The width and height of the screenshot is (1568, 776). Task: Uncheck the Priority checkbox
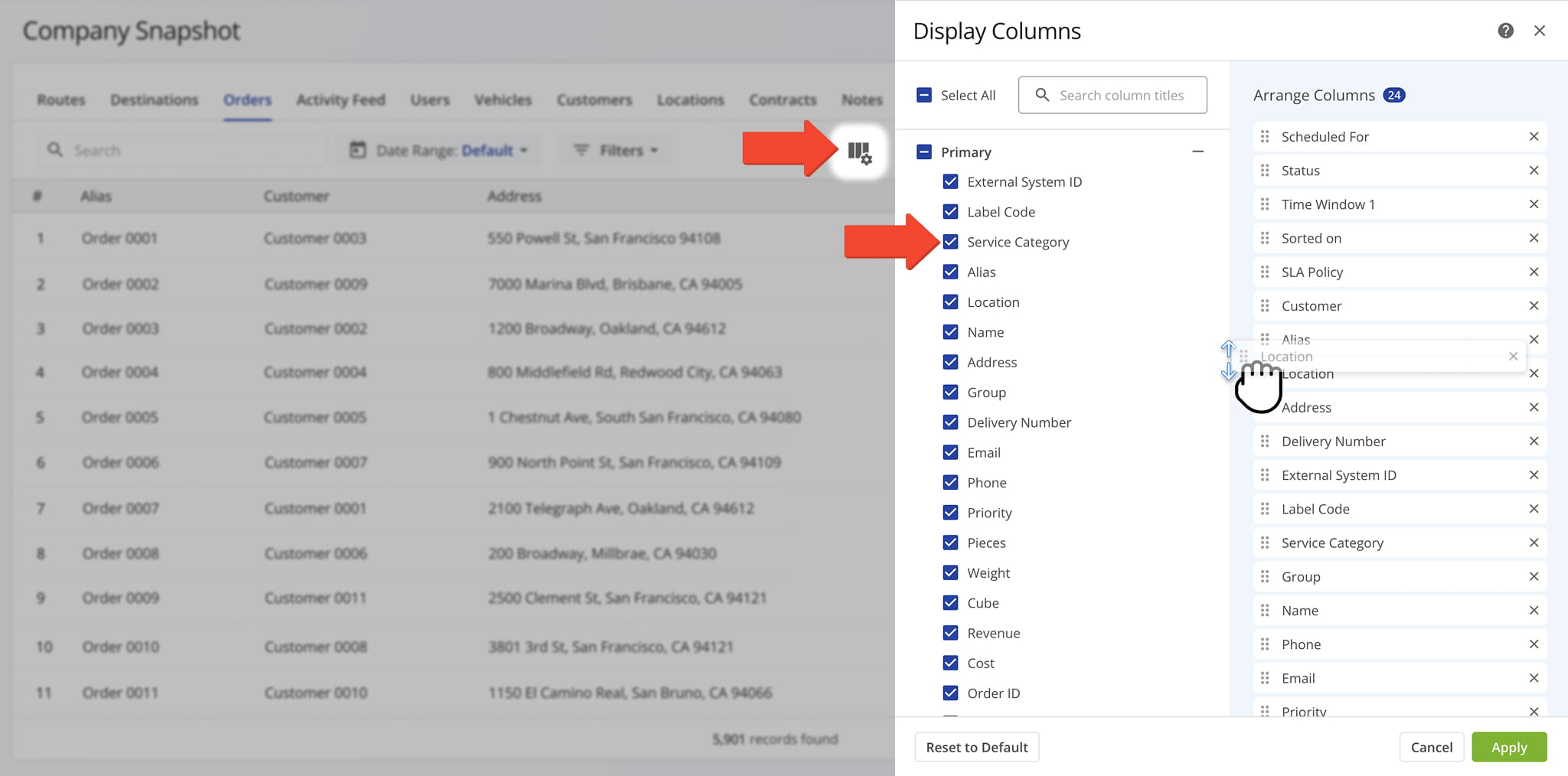950,513
